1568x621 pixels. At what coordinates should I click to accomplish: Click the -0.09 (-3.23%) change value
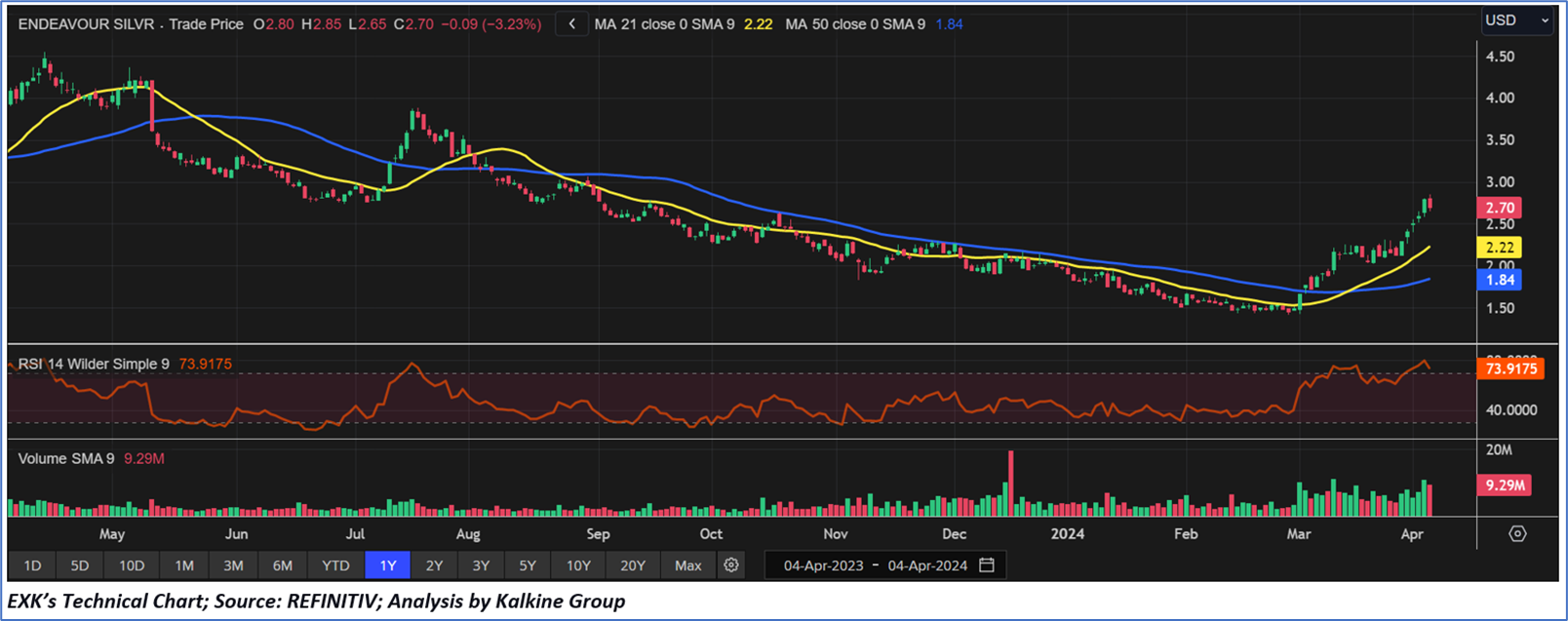click(490, 24)
